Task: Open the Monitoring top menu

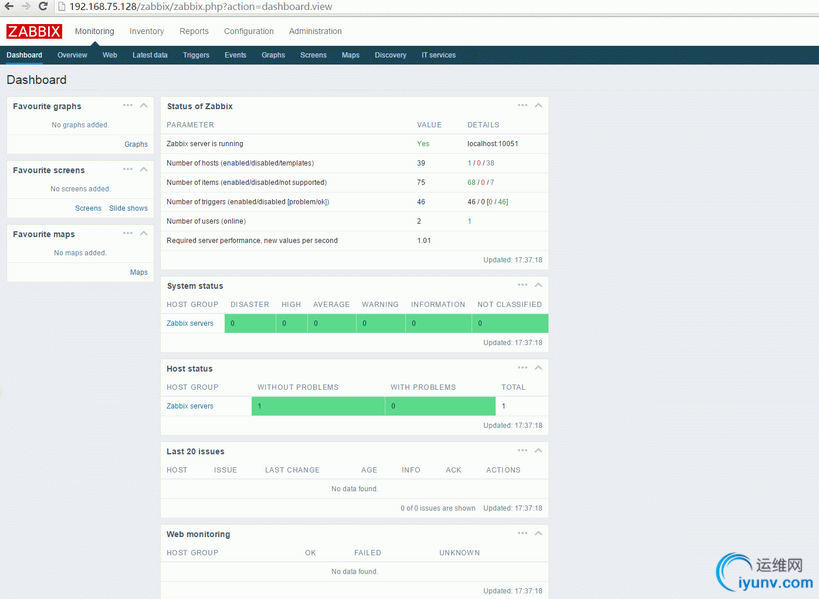Action: tap(95, 31)
